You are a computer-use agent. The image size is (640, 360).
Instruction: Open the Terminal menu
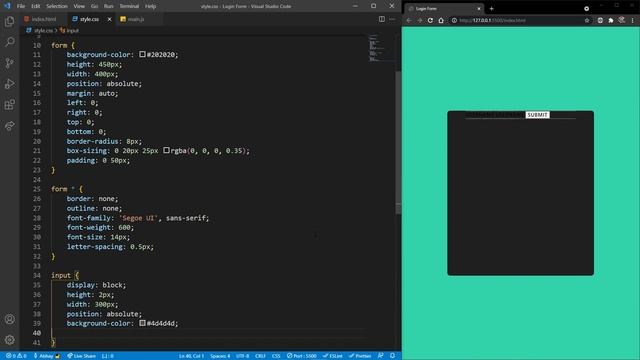click(129, 6)
